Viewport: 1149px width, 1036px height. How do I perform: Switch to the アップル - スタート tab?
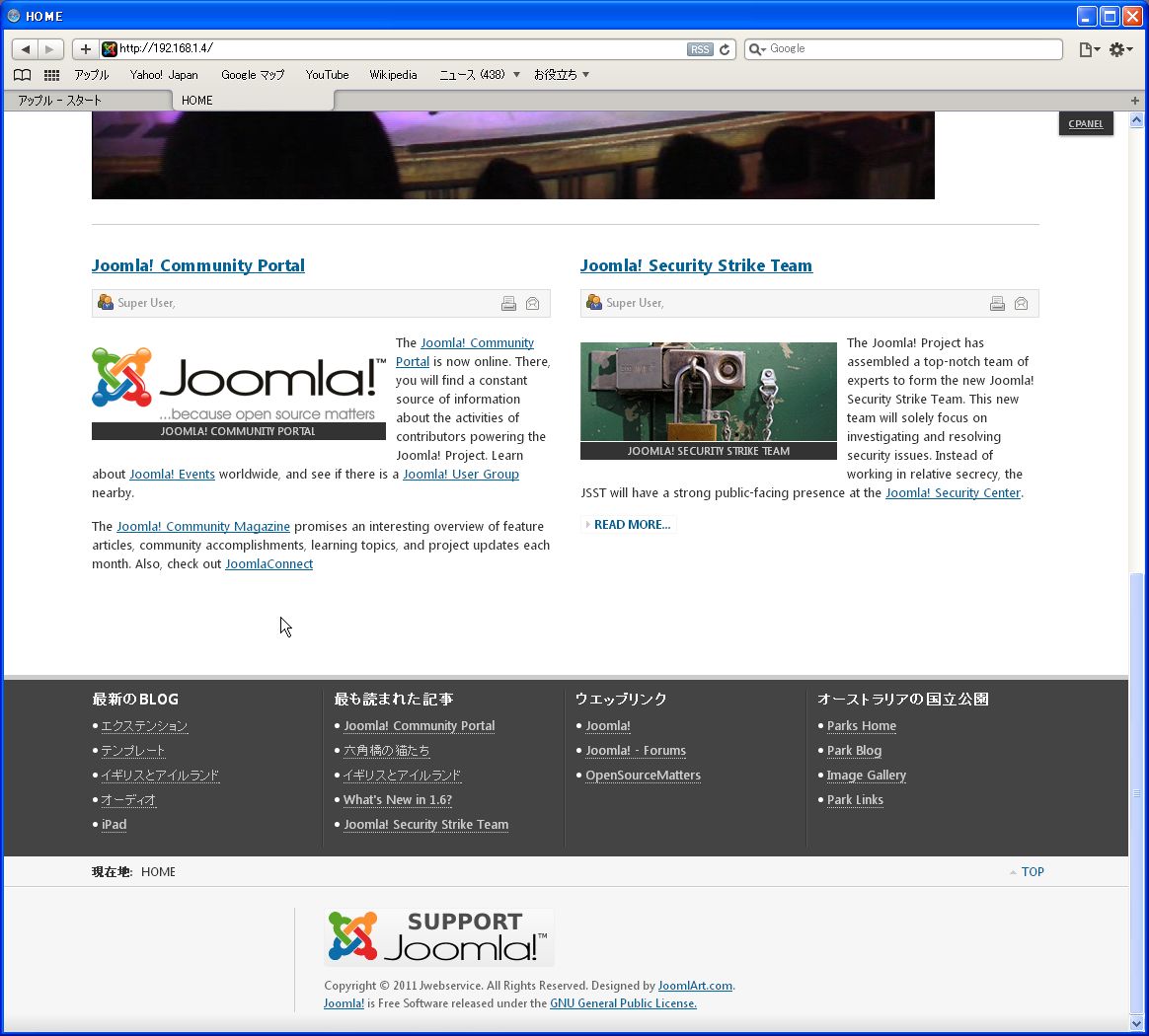(87, 101)
